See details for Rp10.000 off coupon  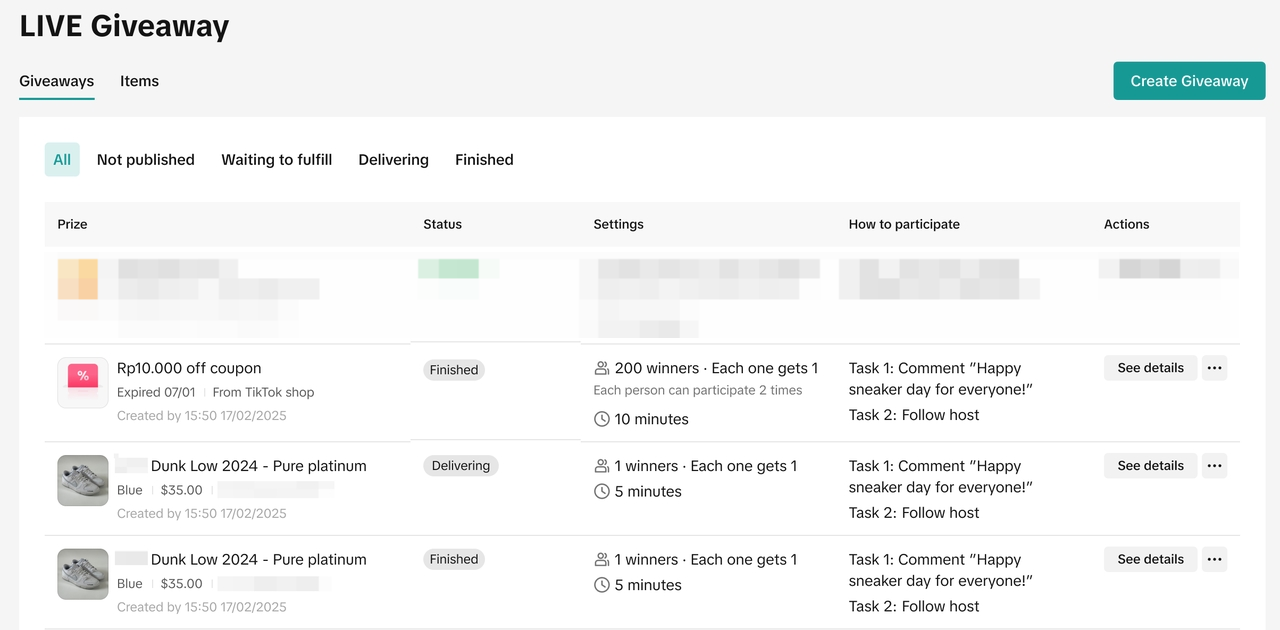click(1150, 368)
